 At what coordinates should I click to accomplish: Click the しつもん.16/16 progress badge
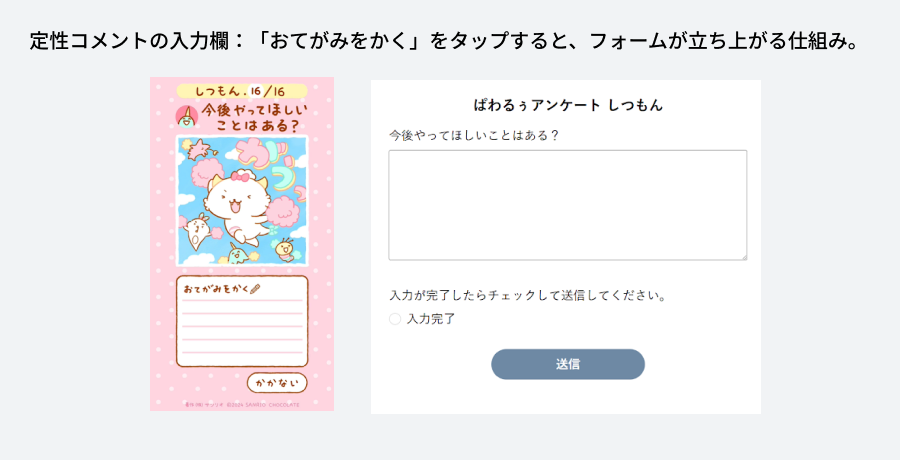pyautogui.click(x=241, y=91)
